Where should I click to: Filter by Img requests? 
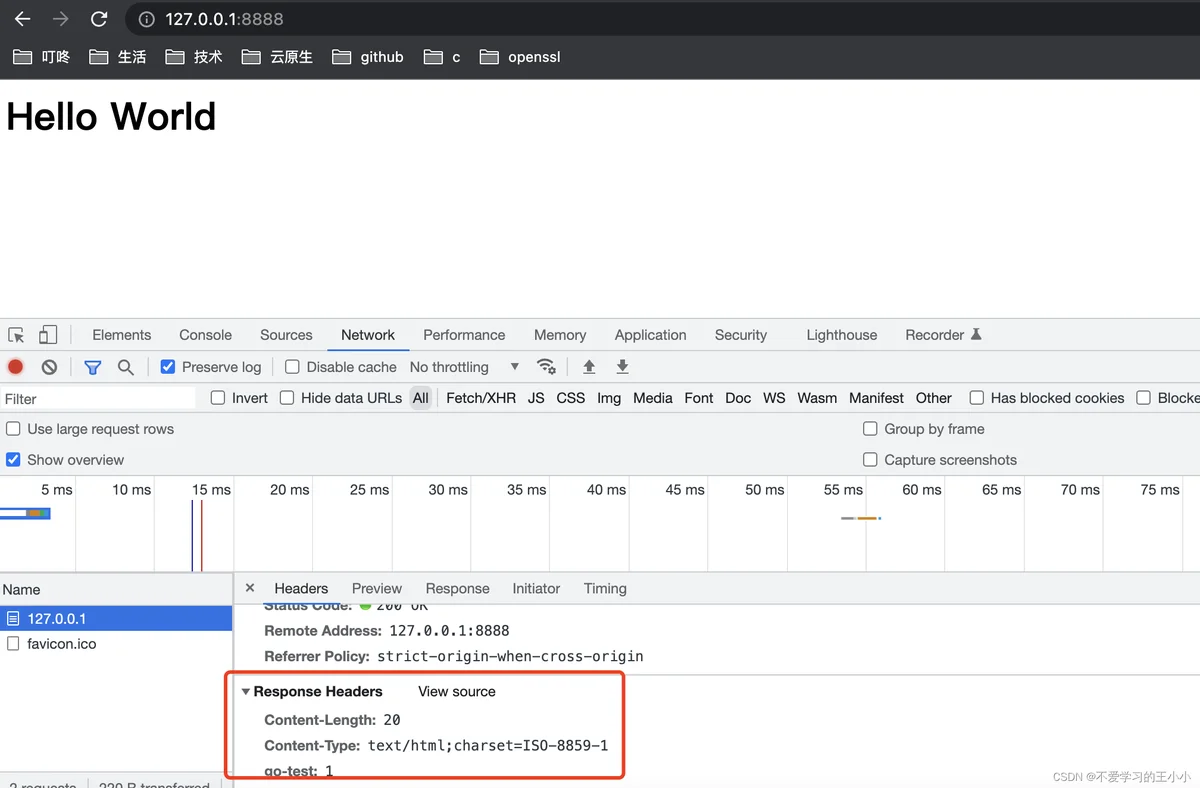(609, 398)
